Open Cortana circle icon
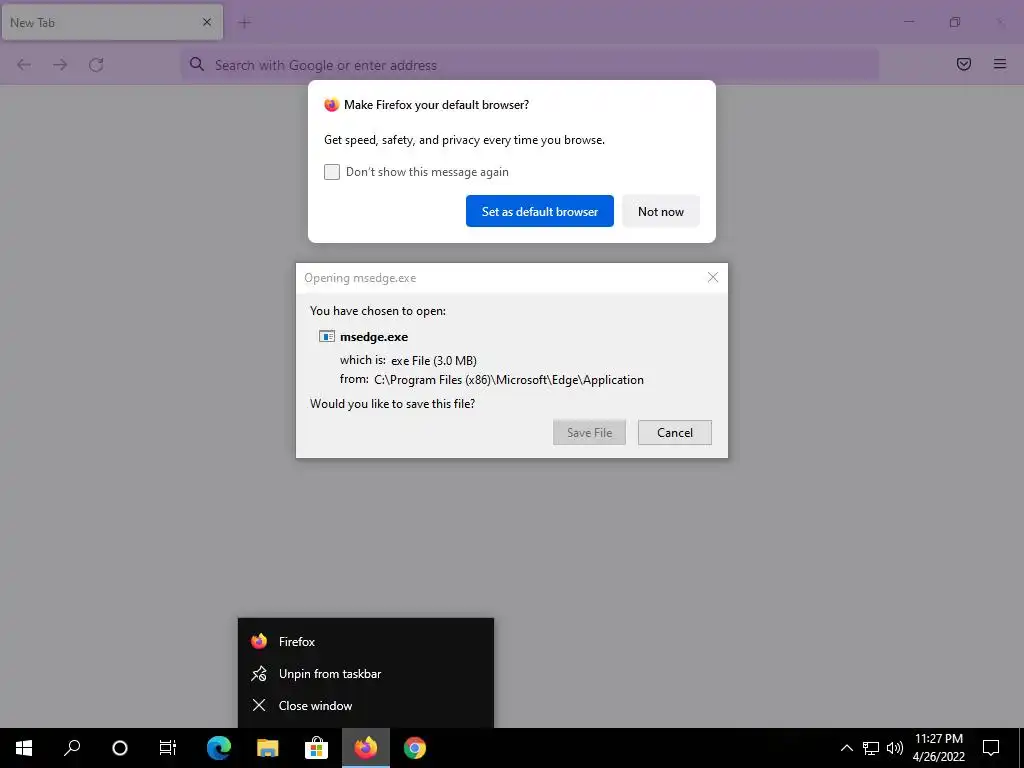The height and width of the screenshot is (768, 1024). click(120, 748)
